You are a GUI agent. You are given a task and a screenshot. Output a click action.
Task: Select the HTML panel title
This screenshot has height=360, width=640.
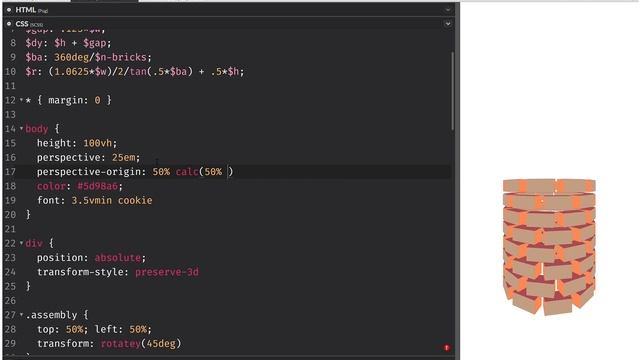[x=25, y=10]
